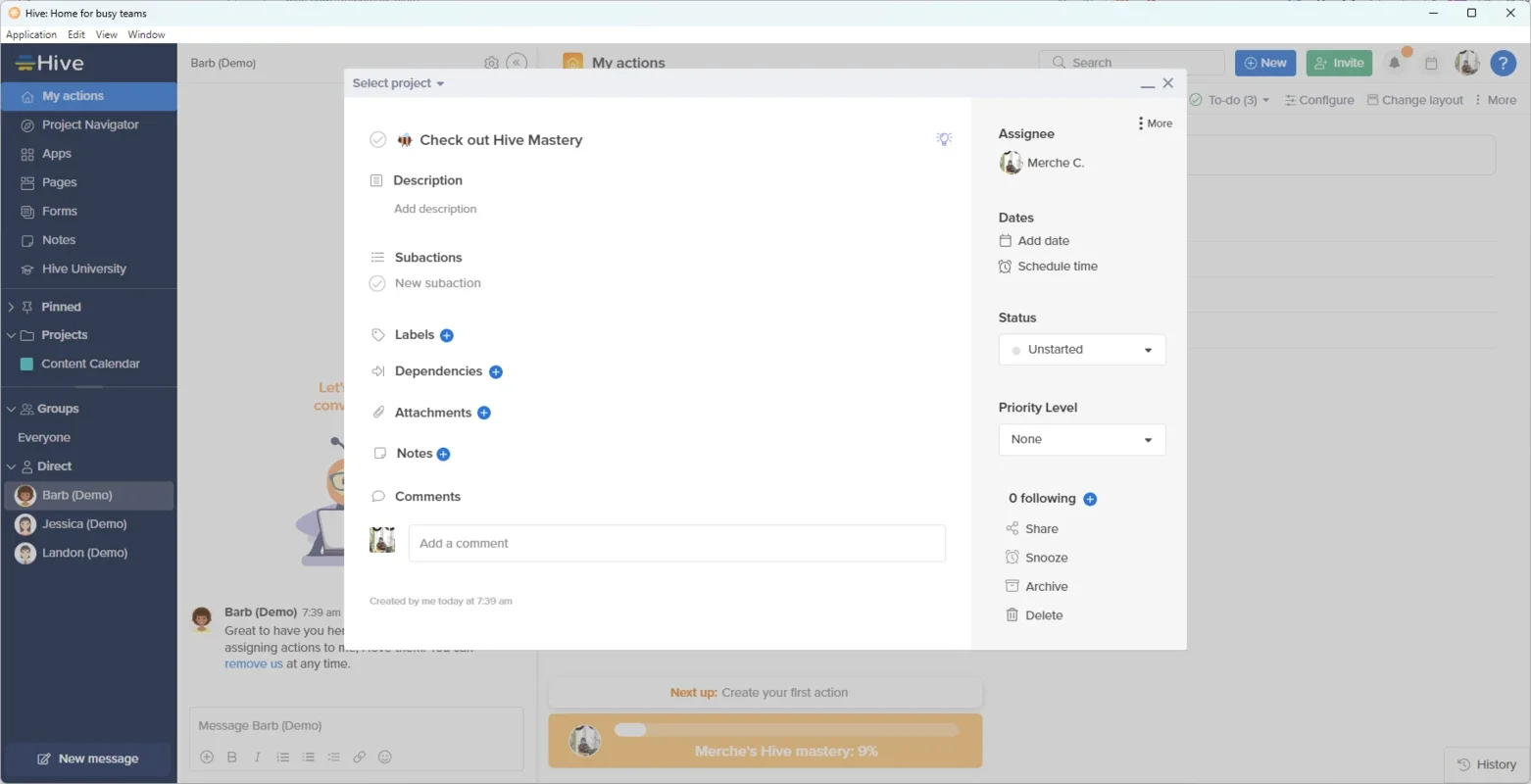Viewport: 1531px width, 784px height.
Task: Open user profile avatar in top bar
Action: tap(1467, 63)
